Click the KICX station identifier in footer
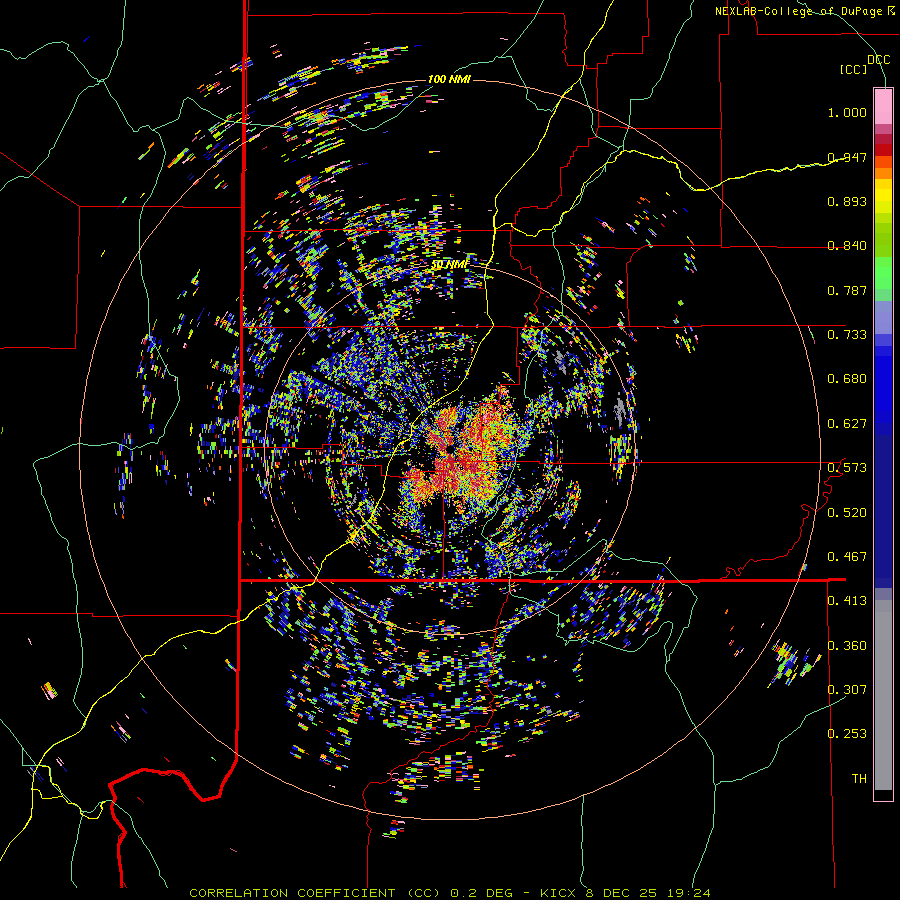900x900 pixels. click(x=558, y=893)
